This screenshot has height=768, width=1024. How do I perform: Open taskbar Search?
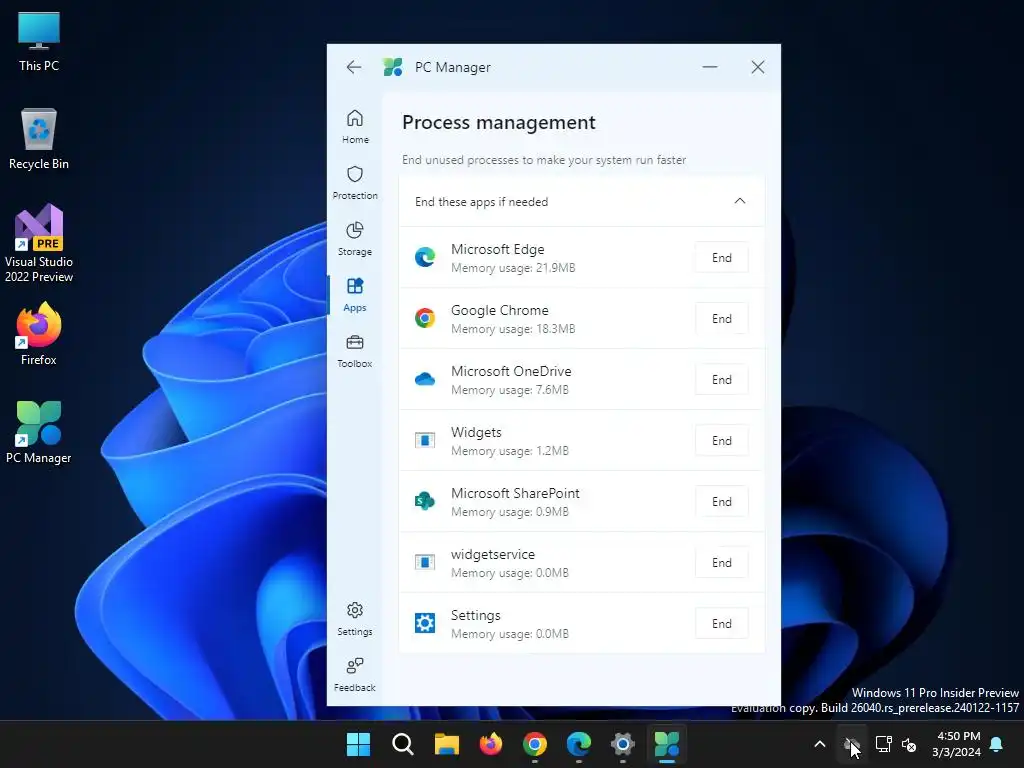[402, 744]
